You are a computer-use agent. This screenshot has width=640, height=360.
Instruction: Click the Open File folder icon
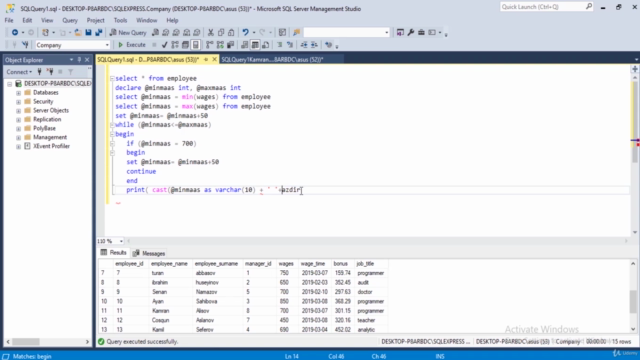[x=78, y=32]
